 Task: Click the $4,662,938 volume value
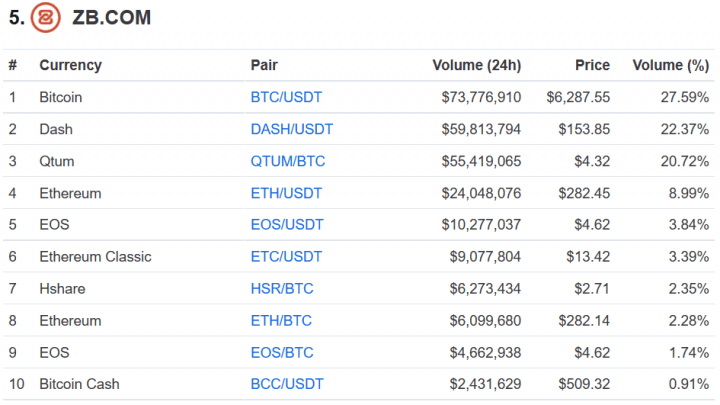tap(485, 353)
